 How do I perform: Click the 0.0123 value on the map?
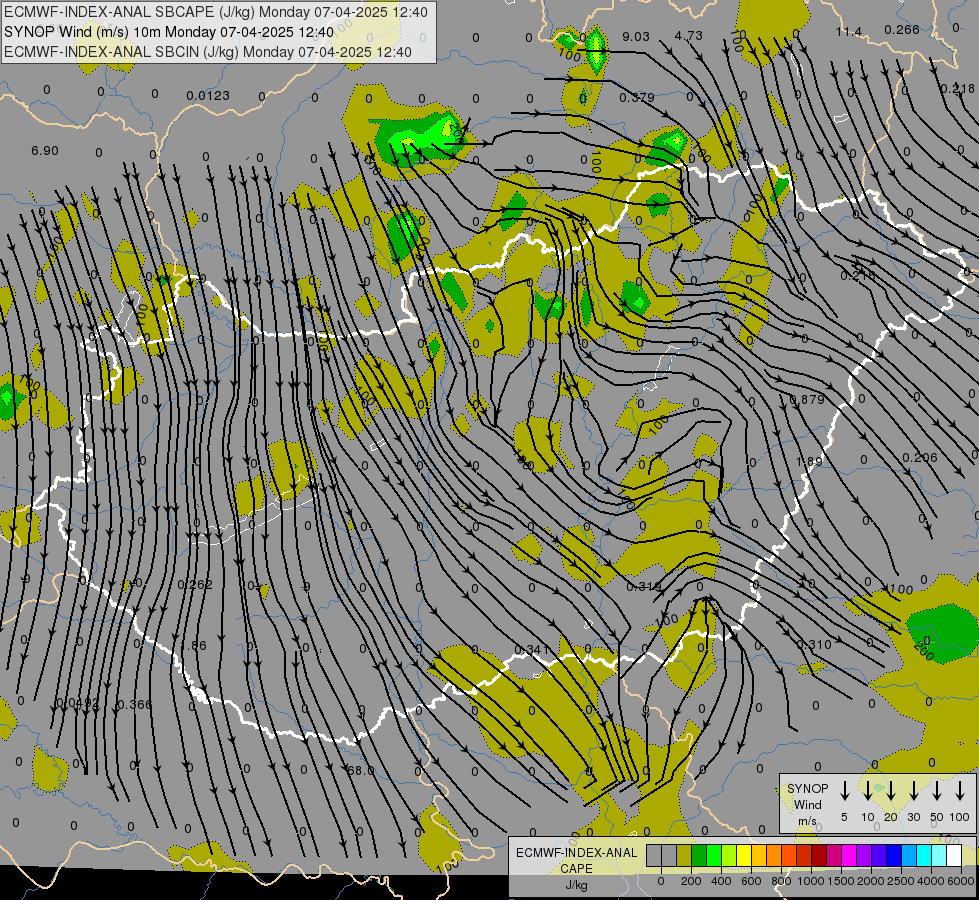click(x=208, y=96)
